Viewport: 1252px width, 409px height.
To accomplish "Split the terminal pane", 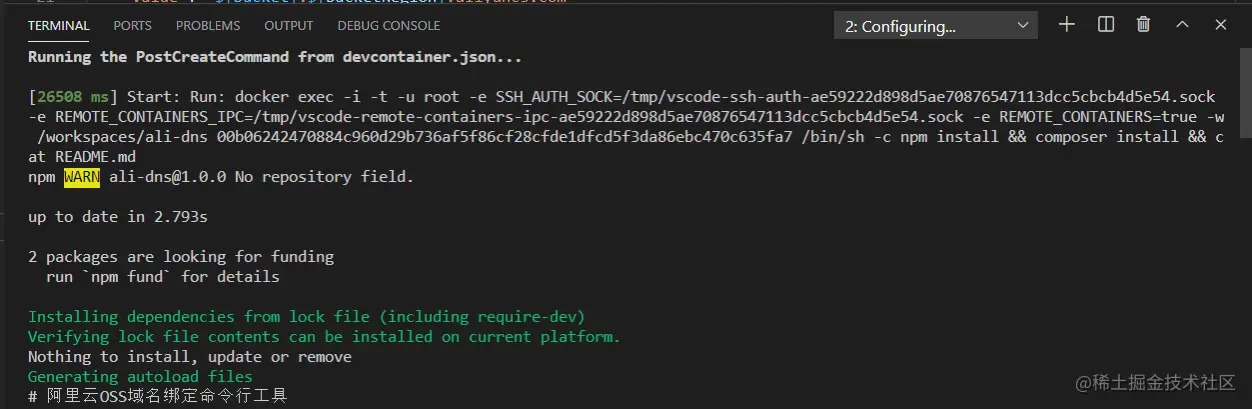I will [1106, 25].
